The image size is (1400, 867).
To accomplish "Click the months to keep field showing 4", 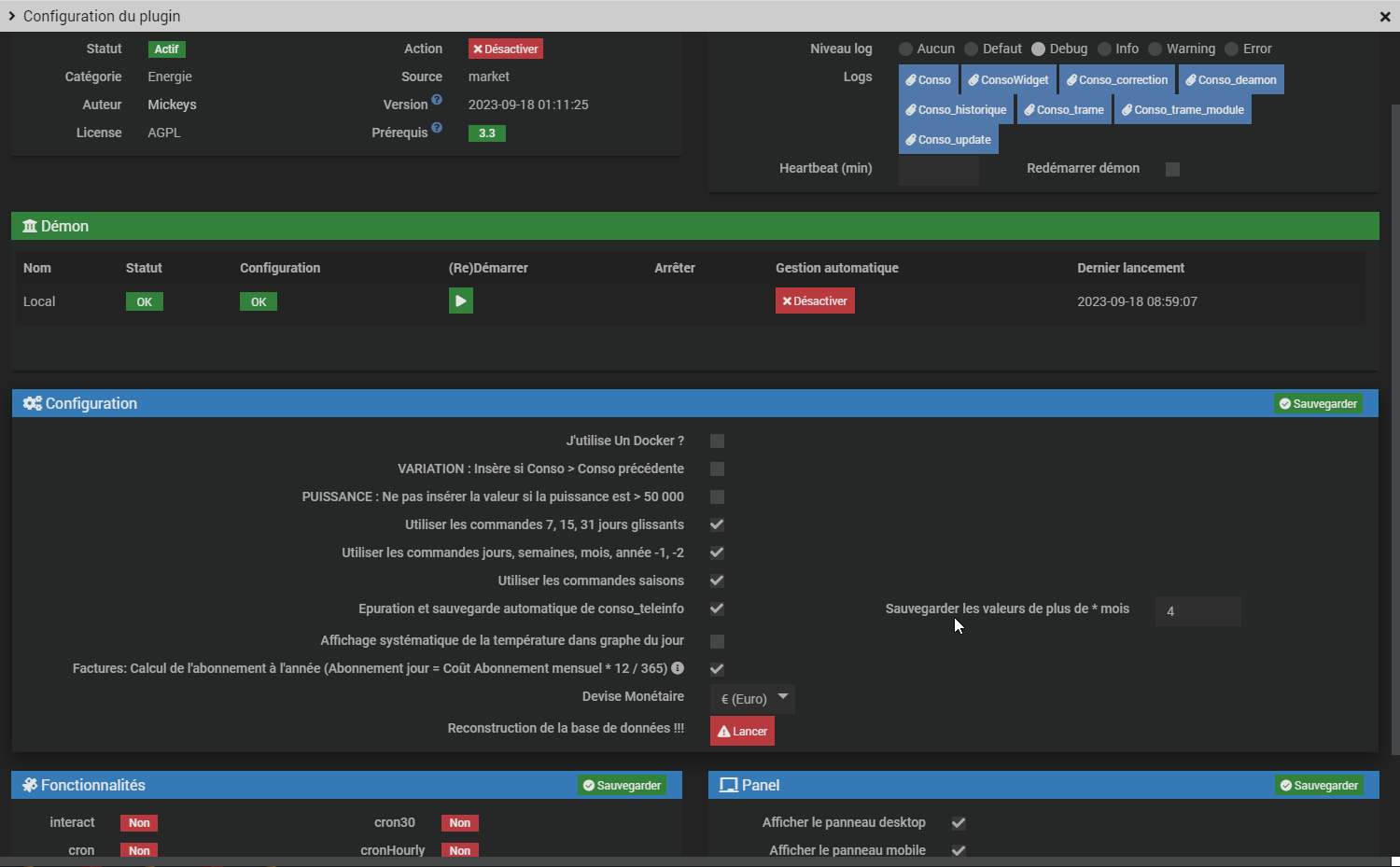I will tap(1198, 611).
